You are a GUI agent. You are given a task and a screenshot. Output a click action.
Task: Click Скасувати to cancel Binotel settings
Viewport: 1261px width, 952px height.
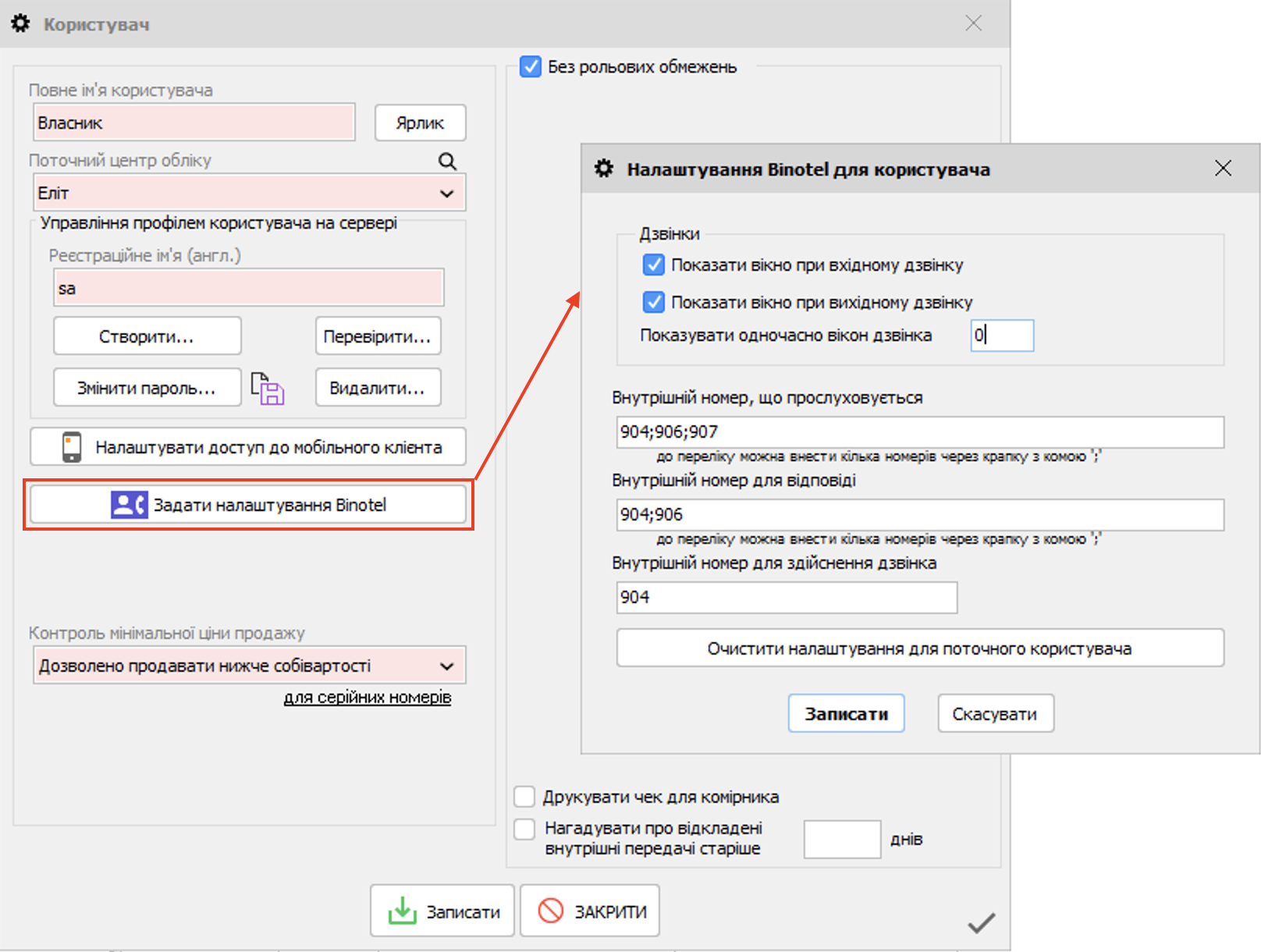[995, 713]
